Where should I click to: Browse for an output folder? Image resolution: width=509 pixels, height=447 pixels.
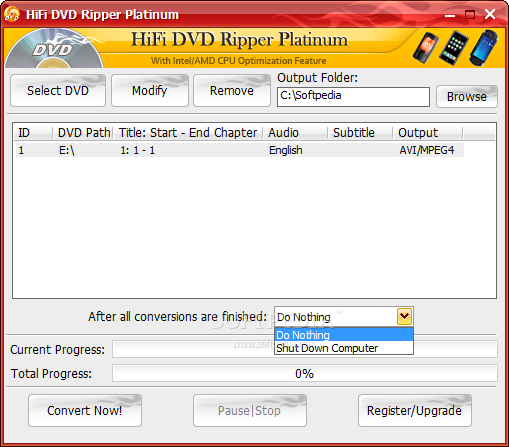[x=467, y=97]
